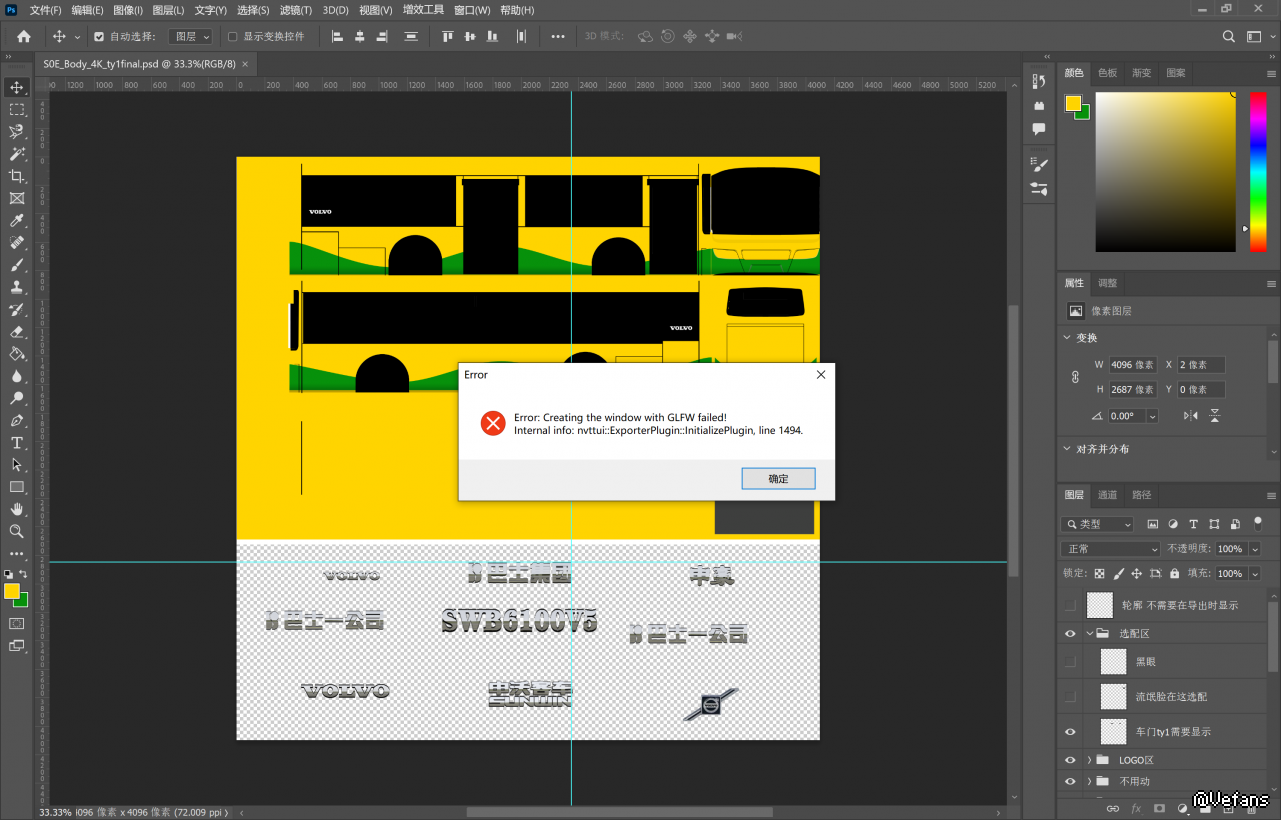Uncheck the 自动选择 checkbox
Screen dimensions: 1281x820
[x=99, y=37]
